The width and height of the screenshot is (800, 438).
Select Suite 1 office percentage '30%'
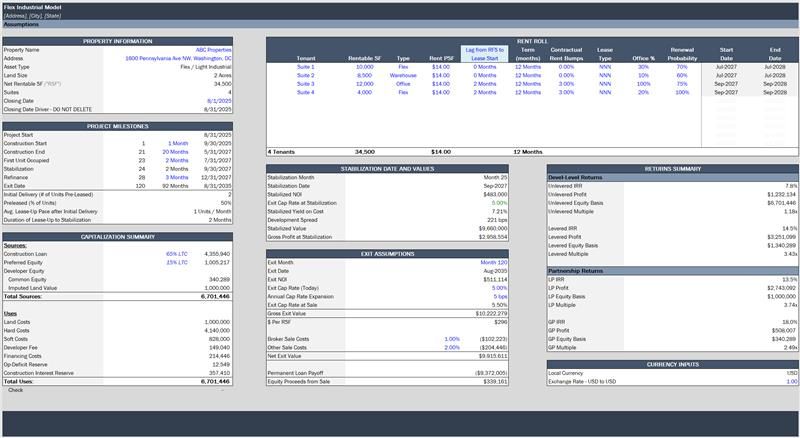pyautogui.click(x=643, y=67)
